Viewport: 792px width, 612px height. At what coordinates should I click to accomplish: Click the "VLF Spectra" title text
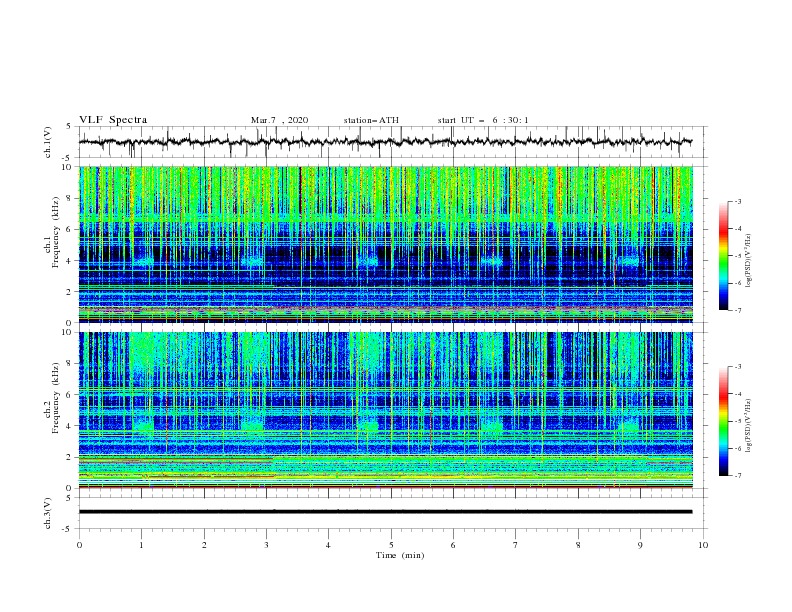(113, 120)
